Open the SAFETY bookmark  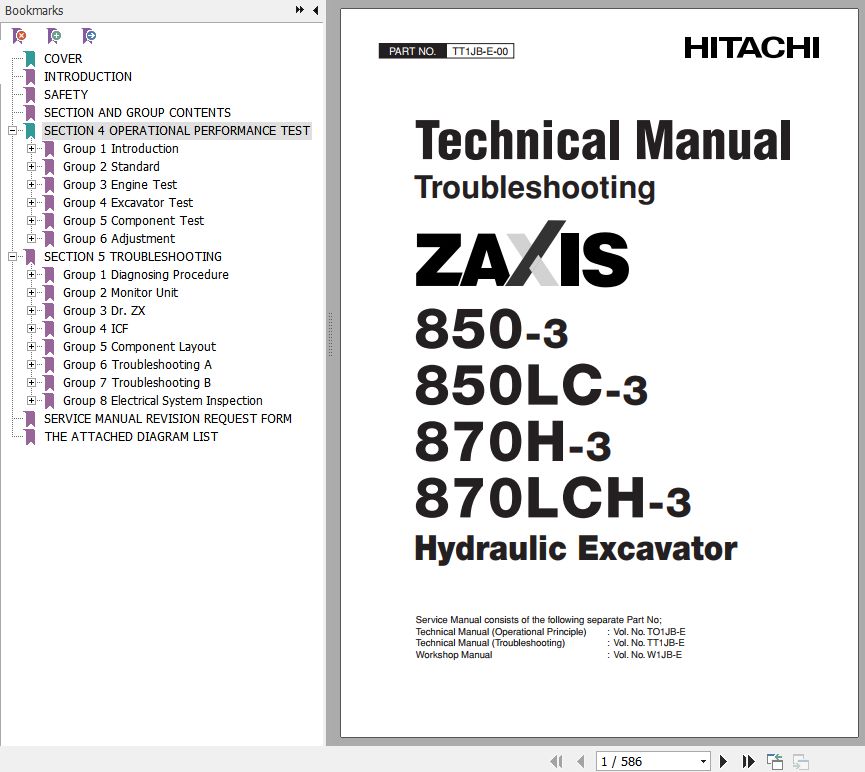tap(66, 94)
